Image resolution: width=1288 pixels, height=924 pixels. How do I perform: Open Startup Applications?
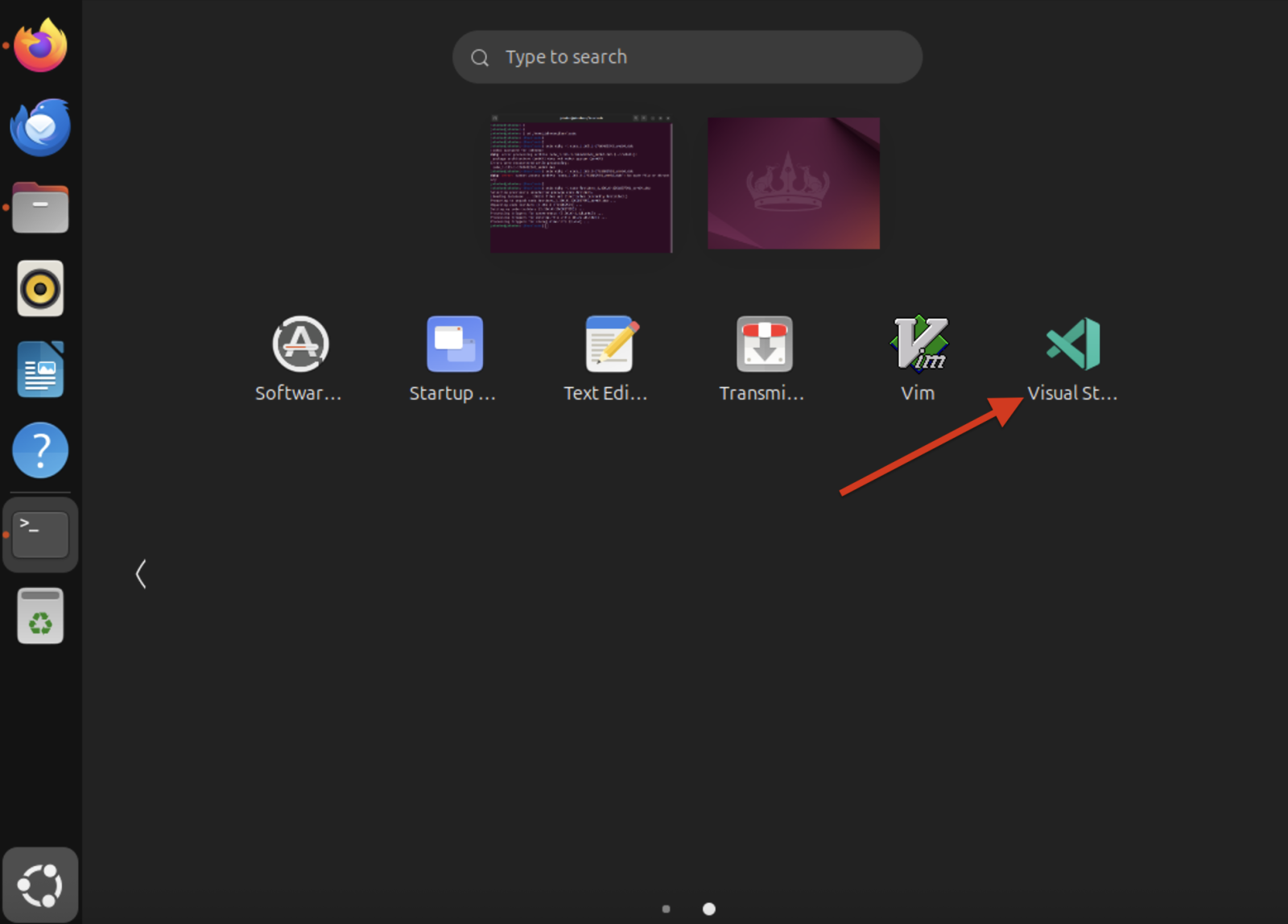tap(454, 344)
